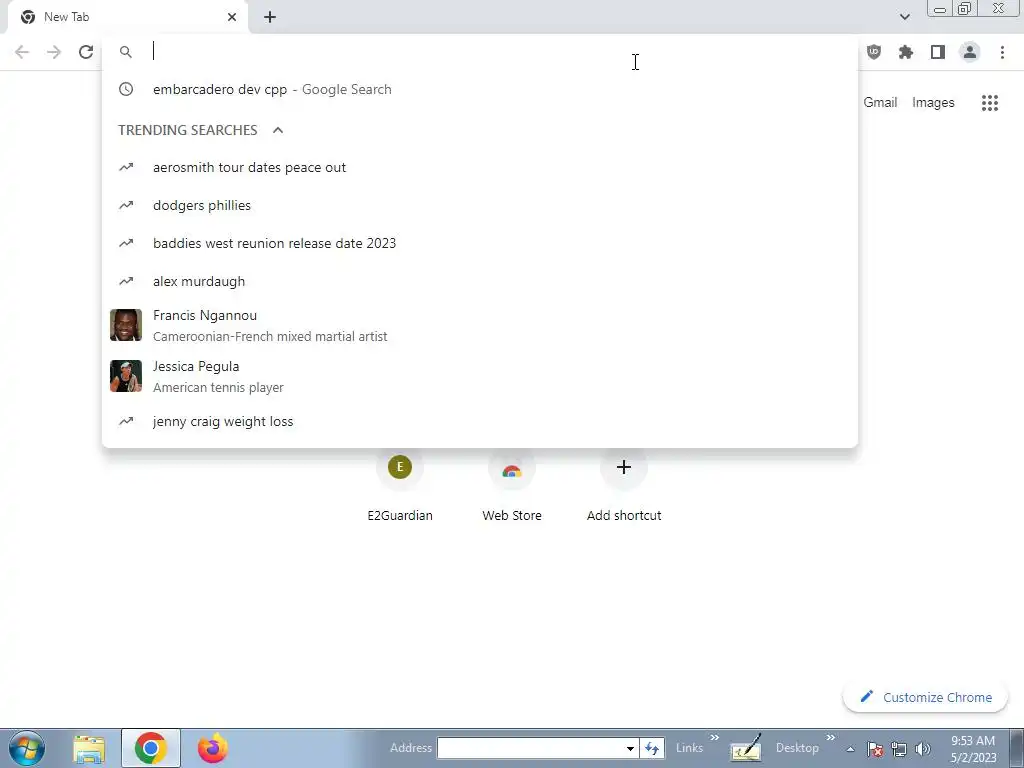The image size is (1024, 768).
Task: Click the trending arrow icon beside dodgers phillies
Action: point(126,206)
